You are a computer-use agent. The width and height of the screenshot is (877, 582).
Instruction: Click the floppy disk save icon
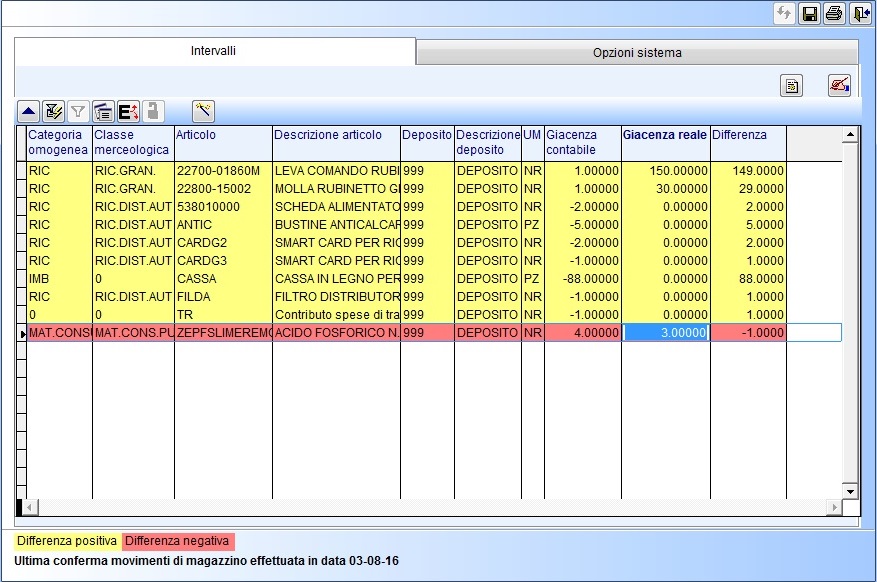tap(809, 13)
